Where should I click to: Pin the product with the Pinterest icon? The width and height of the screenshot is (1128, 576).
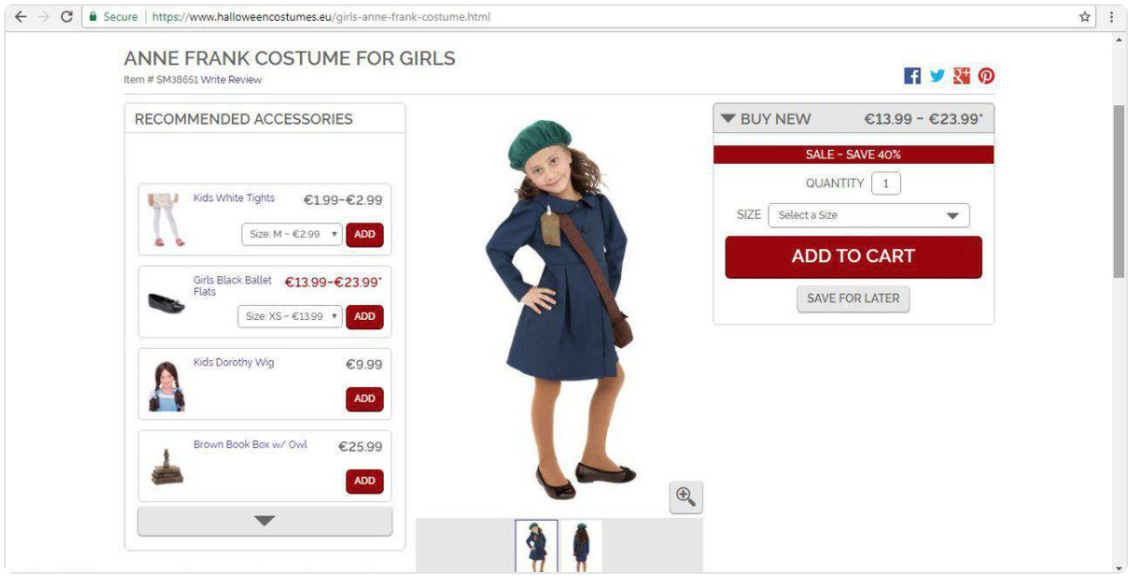tap(986, 76)
